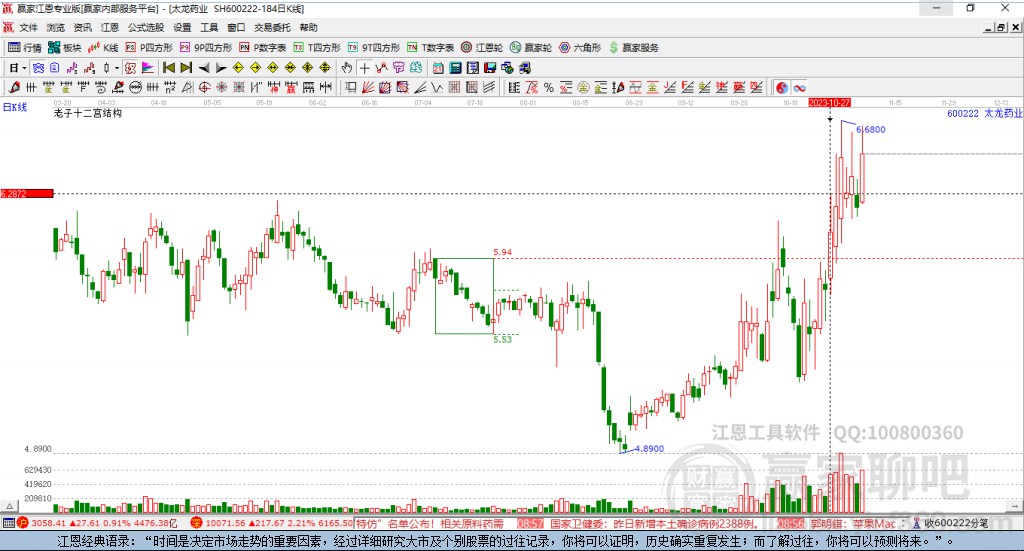Image resolution: width=1024 pixels, height=551 pixels.
Task: Click the 深 Shenzhen index 10071.56 entry
Action: click(x=272, y=523)
